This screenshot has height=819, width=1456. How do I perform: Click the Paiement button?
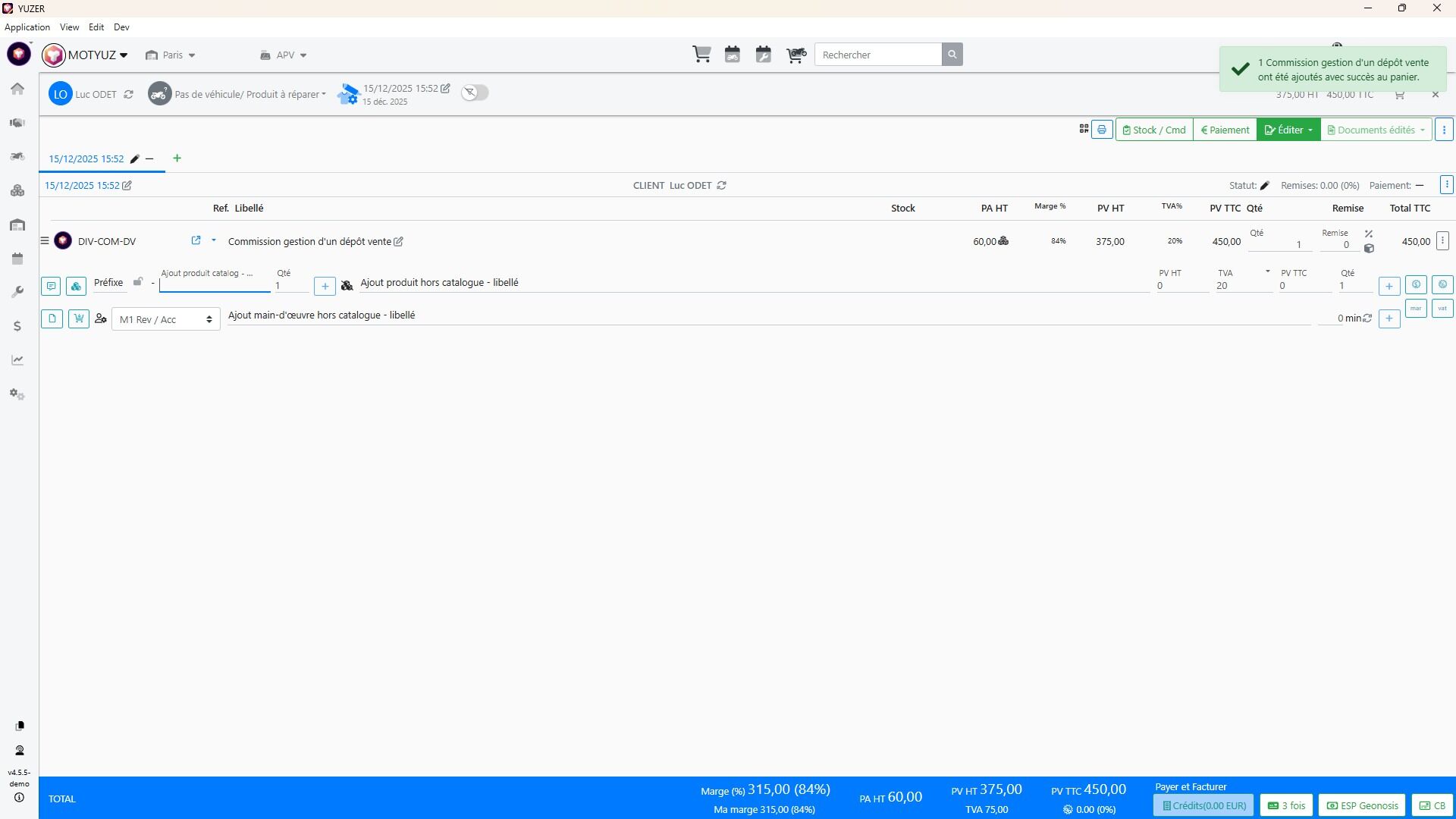[x=1225, y=130]
